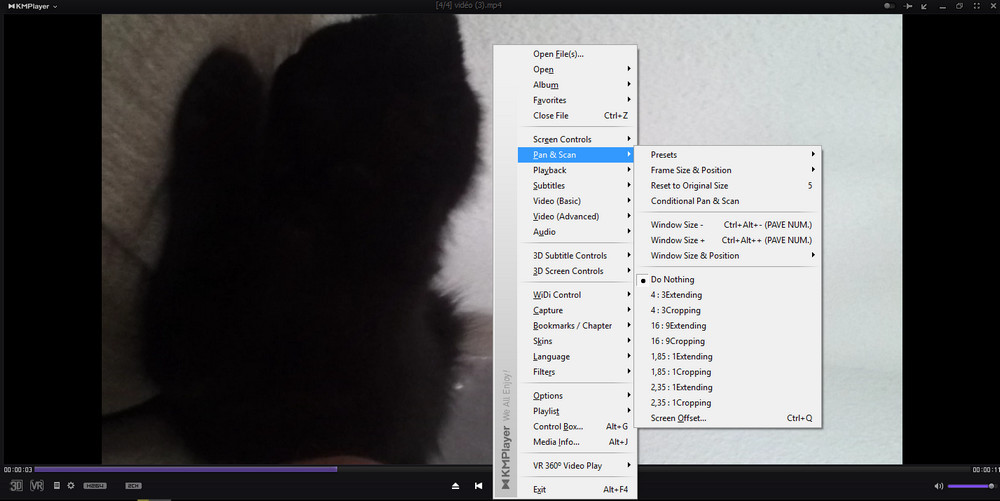Image resolution: width=1000 pixels, height=501 pixels.
Task: Toggle the switch in the title bar
Action: click(x=889, y=6)
